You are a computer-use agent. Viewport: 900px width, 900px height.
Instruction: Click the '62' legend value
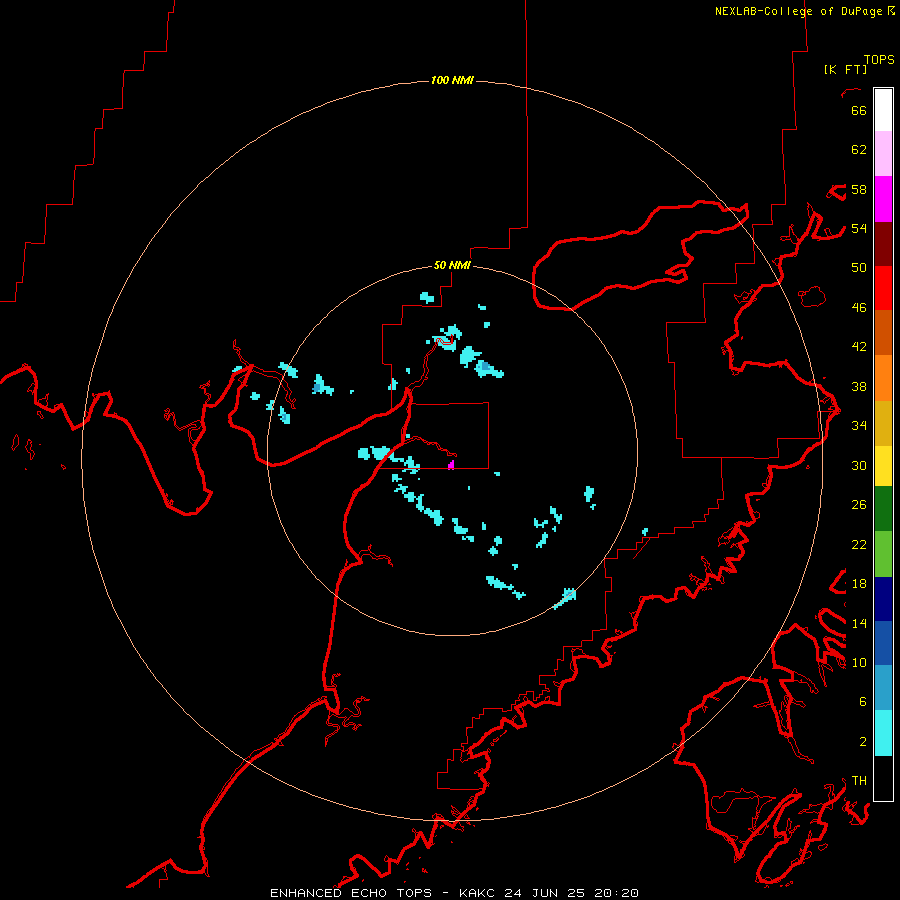tap(859, 150)
